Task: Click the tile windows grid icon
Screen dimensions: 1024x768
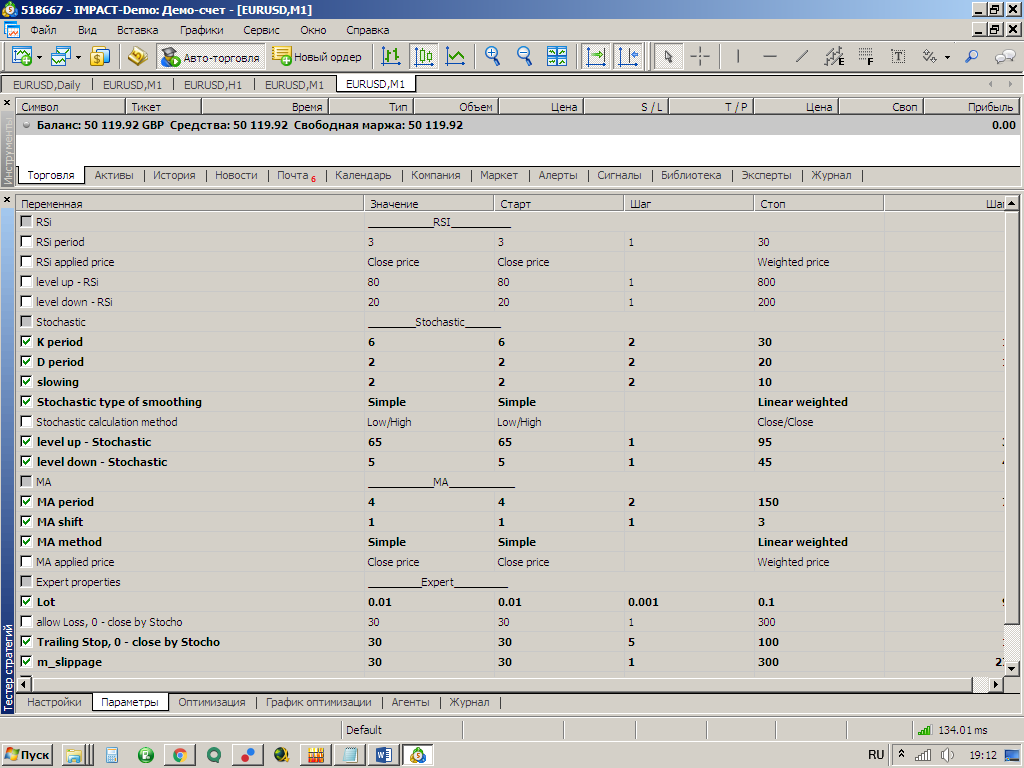Action: 557,57
